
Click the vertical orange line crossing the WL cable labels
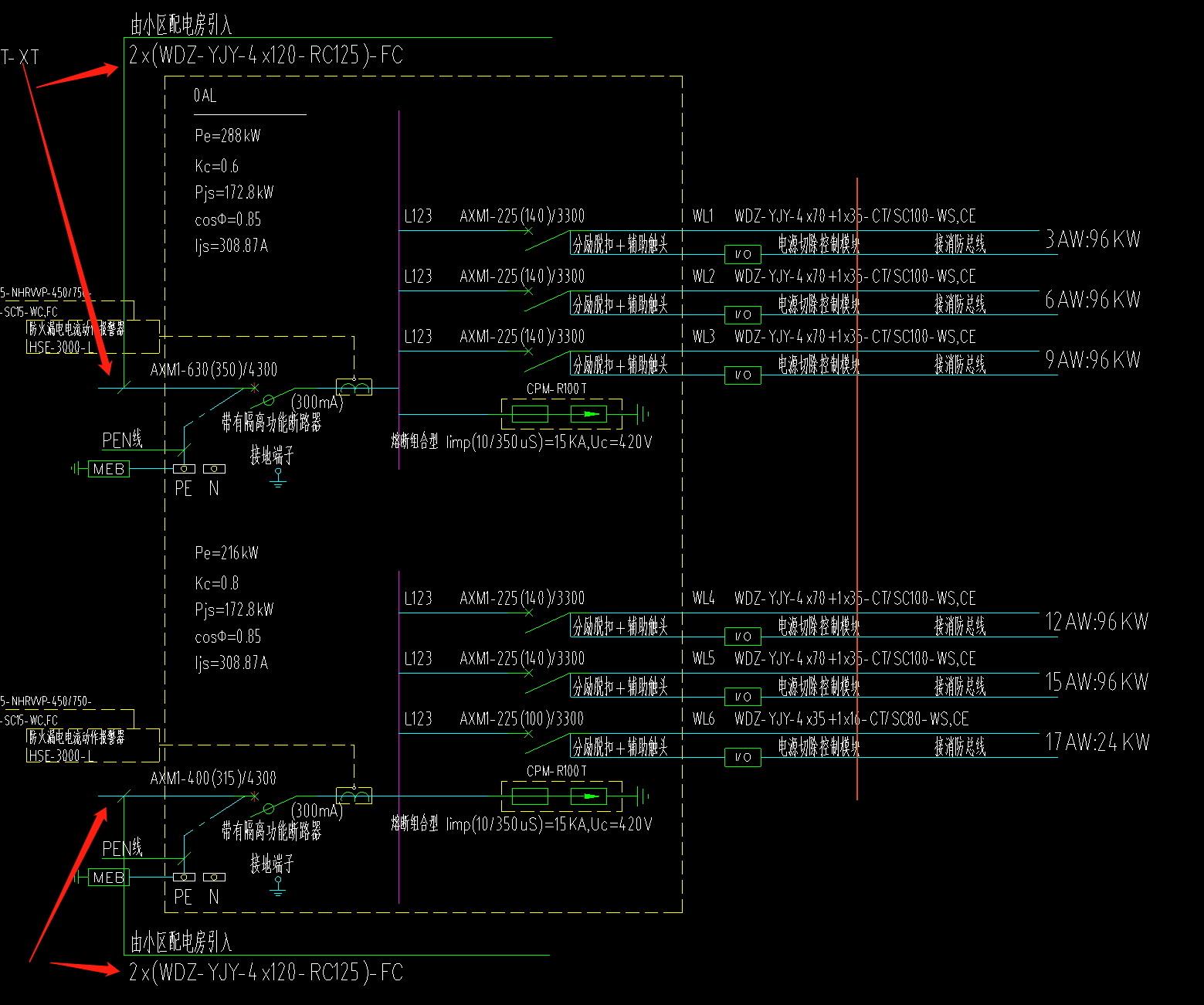click(x=857, y=488)
